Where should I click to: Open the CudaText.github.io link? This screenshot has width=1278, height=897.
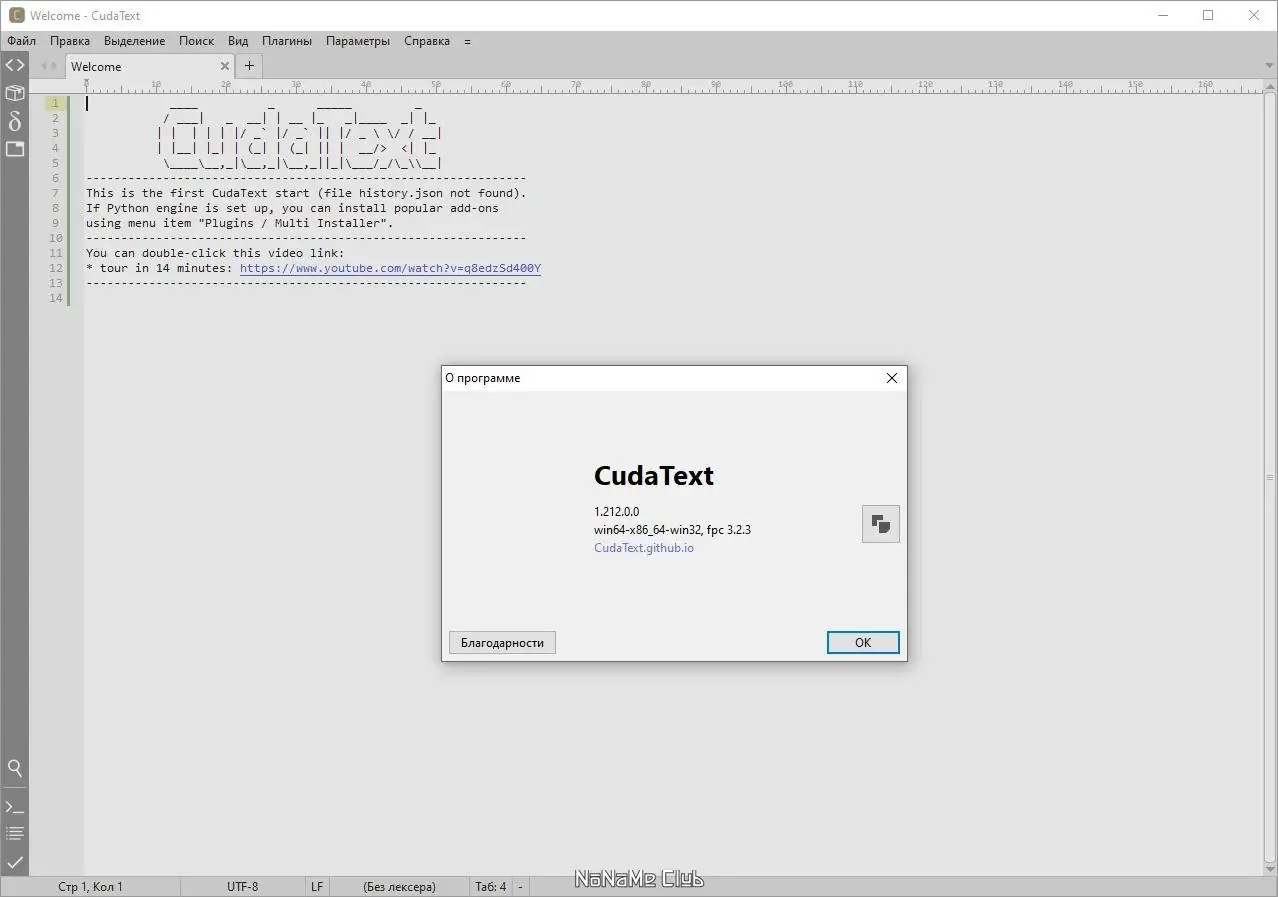(x=644, y=548)
